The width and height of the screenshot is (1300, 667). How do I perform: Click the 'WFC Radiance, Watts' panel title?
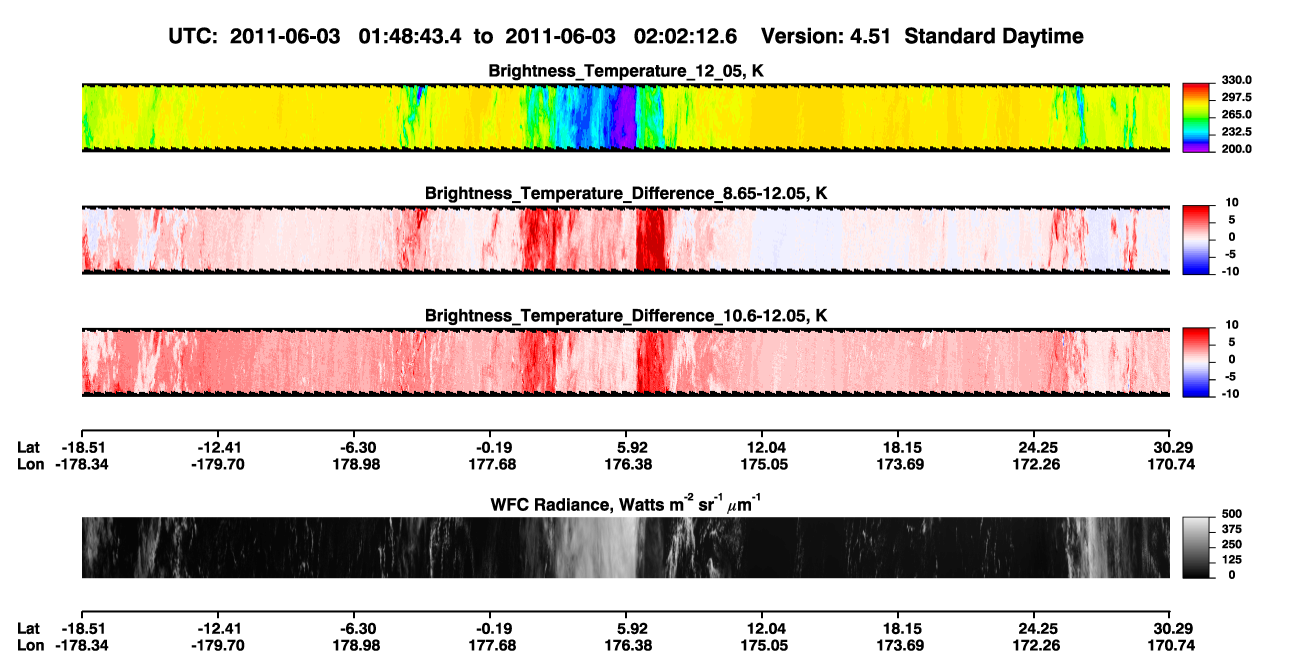tap(625, 503)
